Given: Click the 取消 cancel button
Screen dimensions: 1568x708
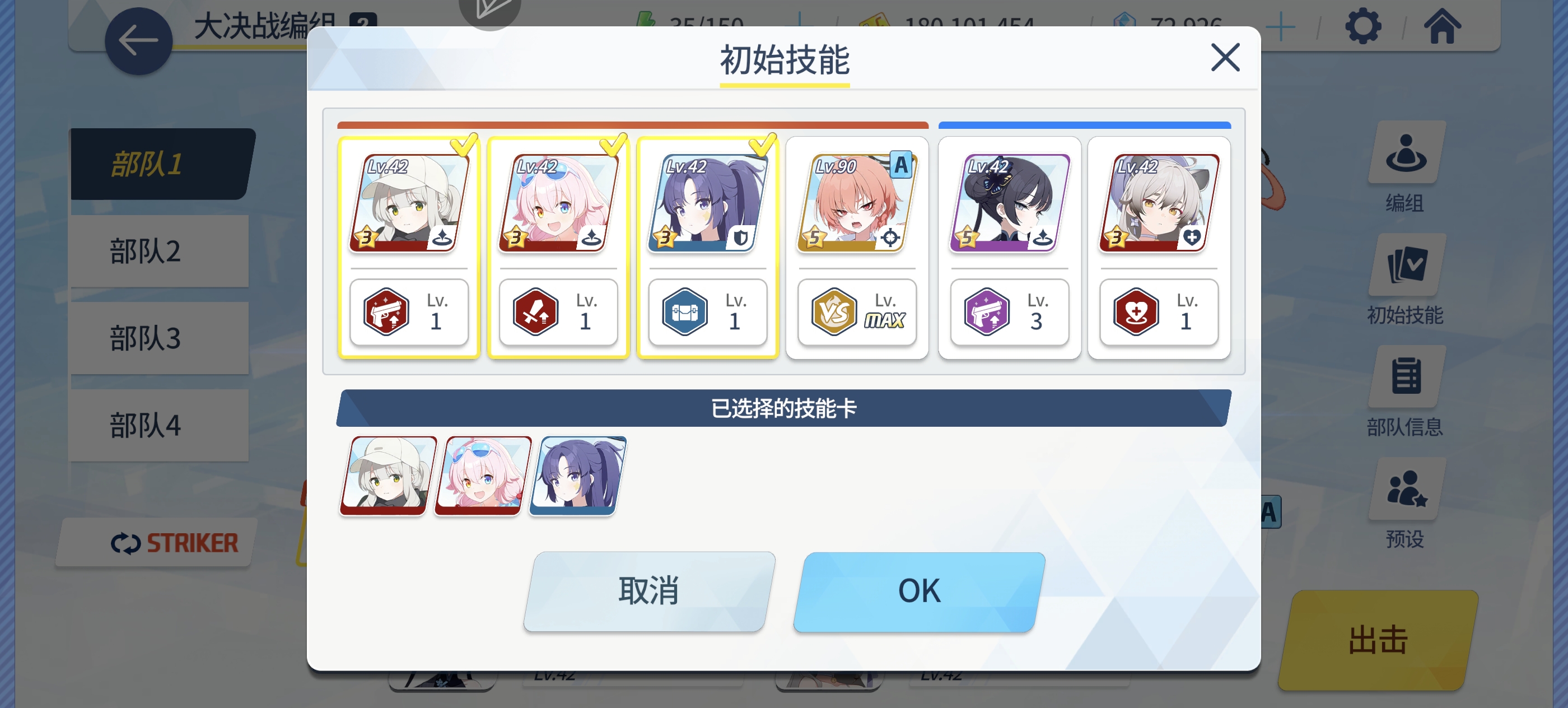Looking at the screenshot, I should pyautogui.click(x=649, y=591).
